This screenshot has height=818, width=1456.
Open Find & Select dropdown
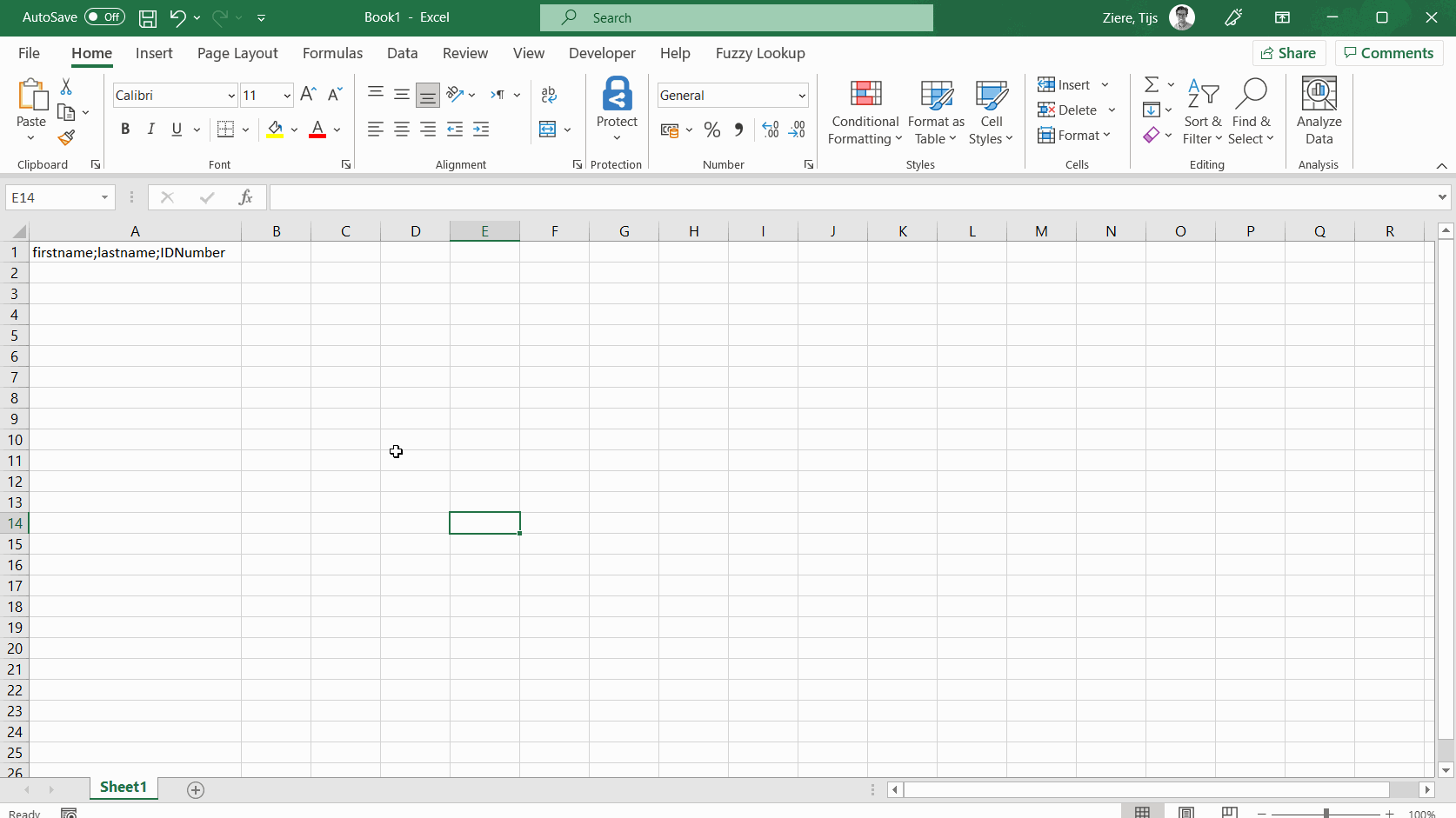tap(1251, 111)
